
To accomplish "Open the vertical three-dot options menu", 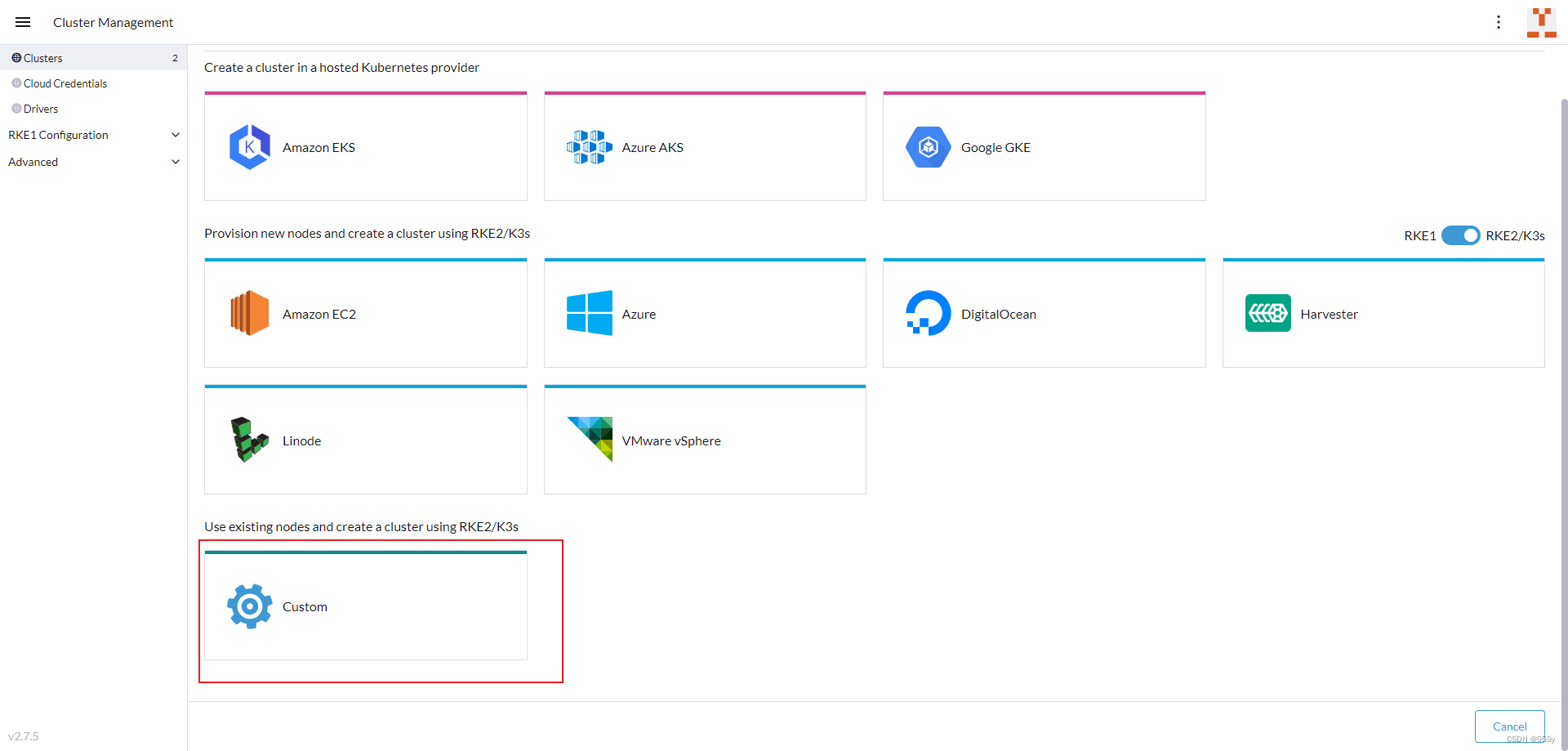I will tap(1499, 22).
